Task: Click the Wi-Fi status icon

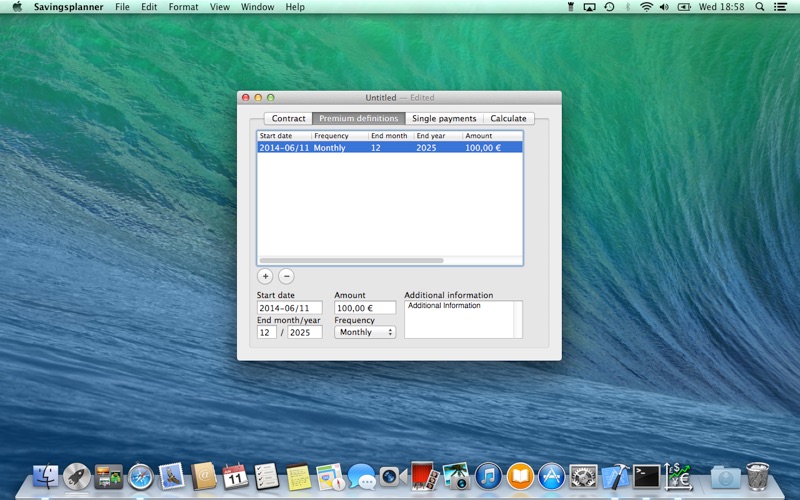Action: (646, 7)
